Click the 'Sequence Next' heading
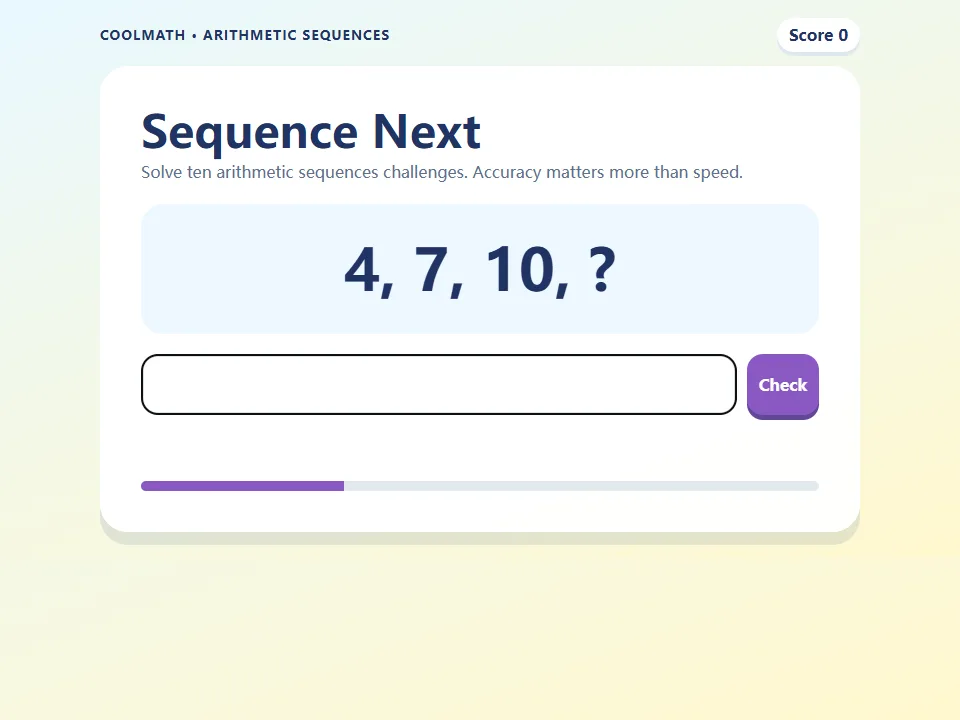This screenshot has width=960, height=720. pyautogui.click(x=311, y=132)
